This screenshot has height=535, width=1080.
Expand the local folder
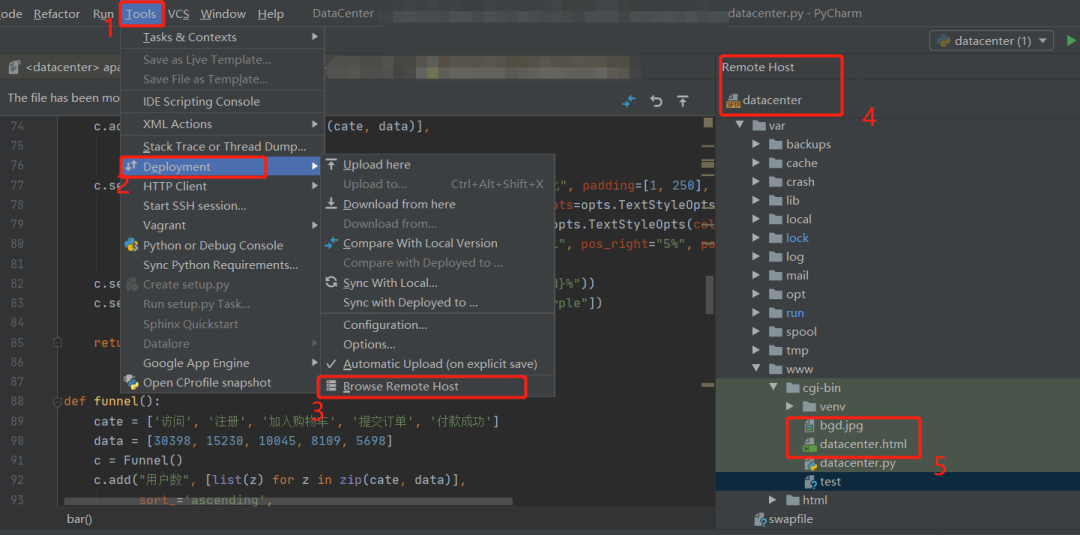click(756, 219)
